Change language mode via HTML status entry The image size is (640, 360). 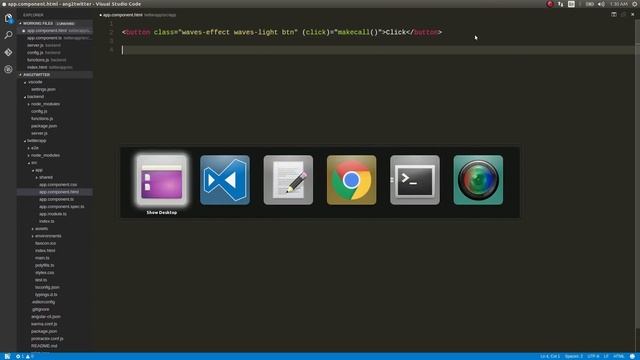pyautogui.click(x=619, y=356)
